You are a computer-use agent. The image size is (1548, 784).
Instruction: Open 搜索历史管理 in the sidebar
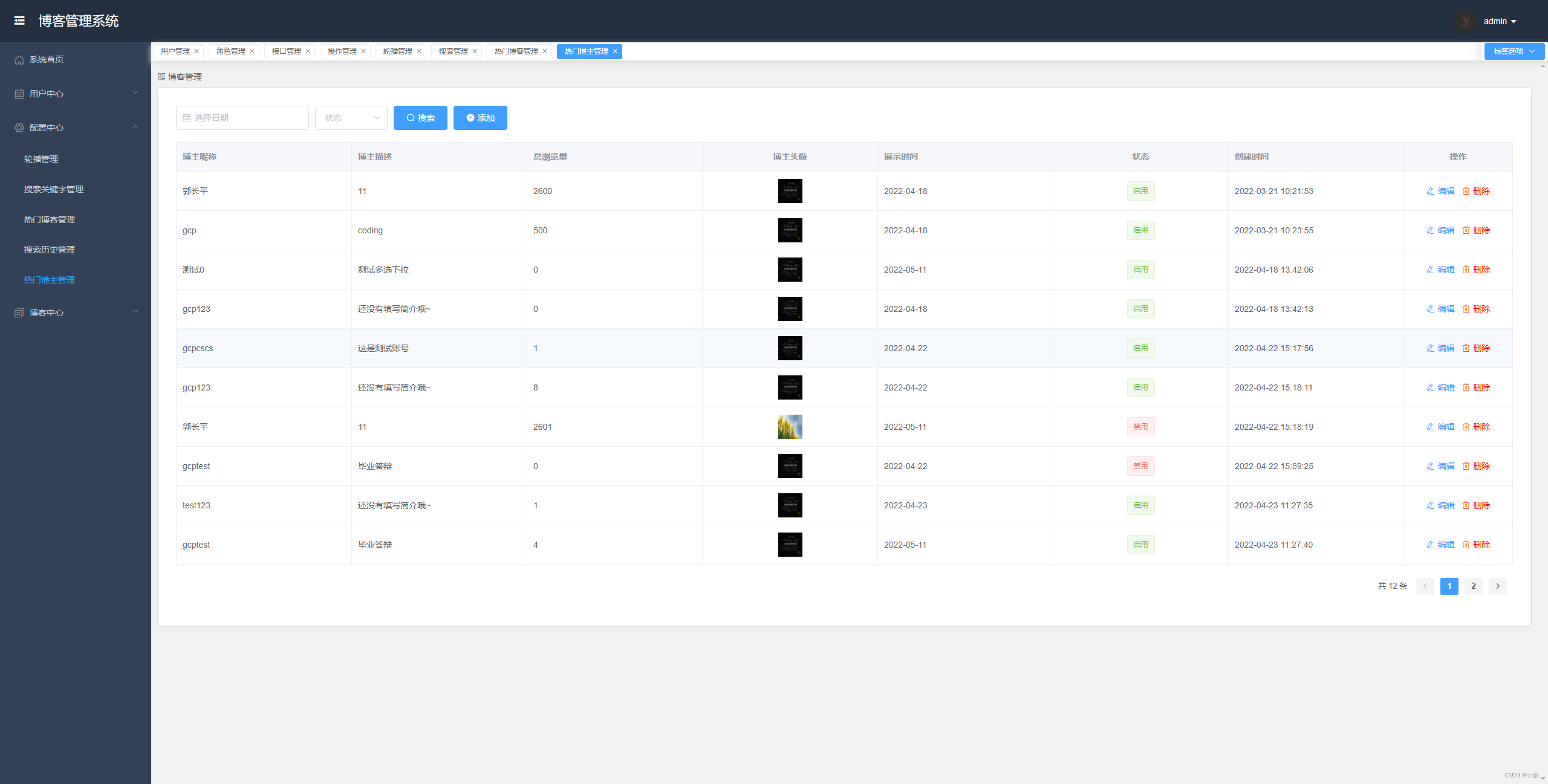click(x=50, y=250)
